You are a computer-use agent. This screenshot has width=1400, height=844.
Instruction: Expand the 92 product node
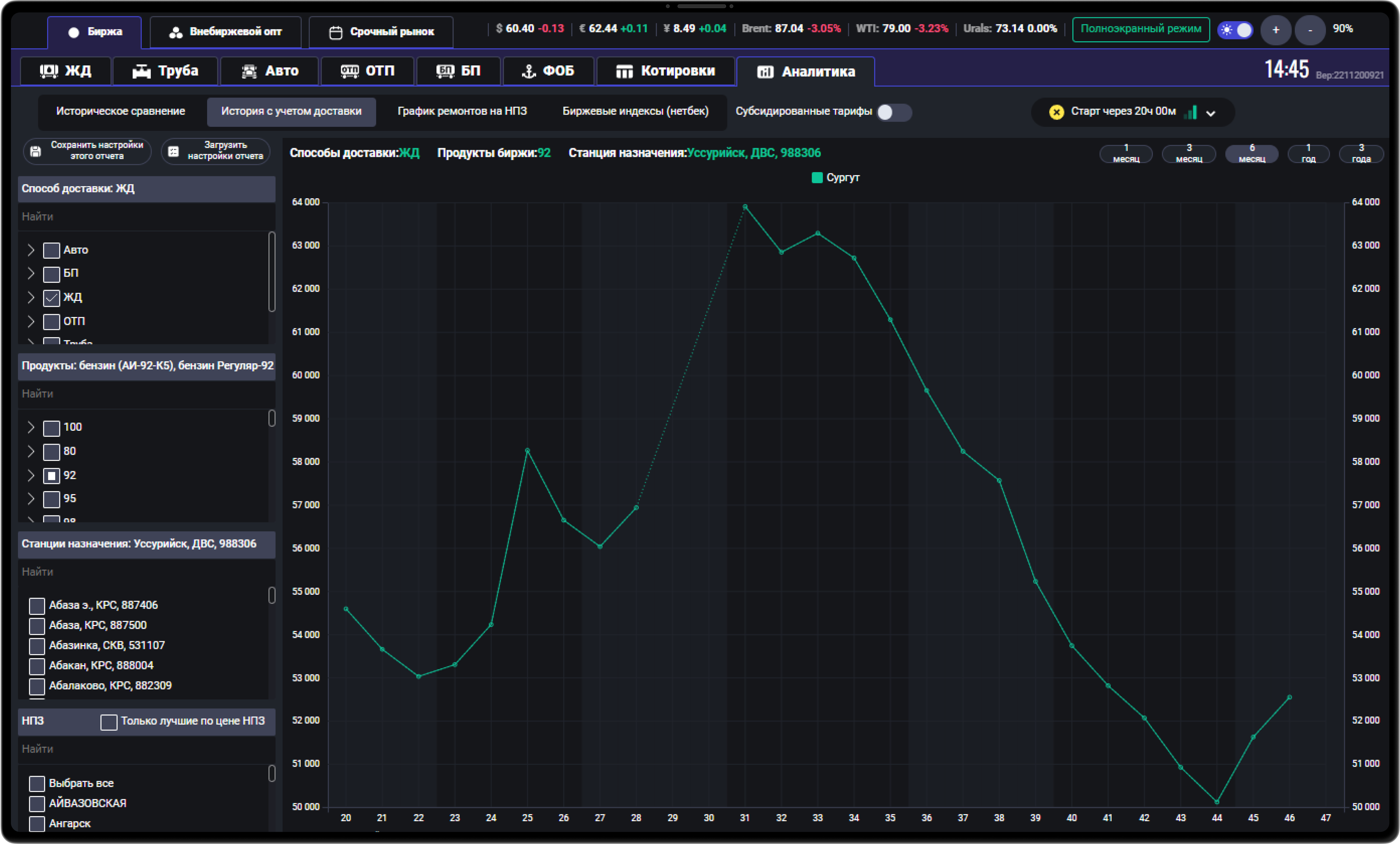31,475
